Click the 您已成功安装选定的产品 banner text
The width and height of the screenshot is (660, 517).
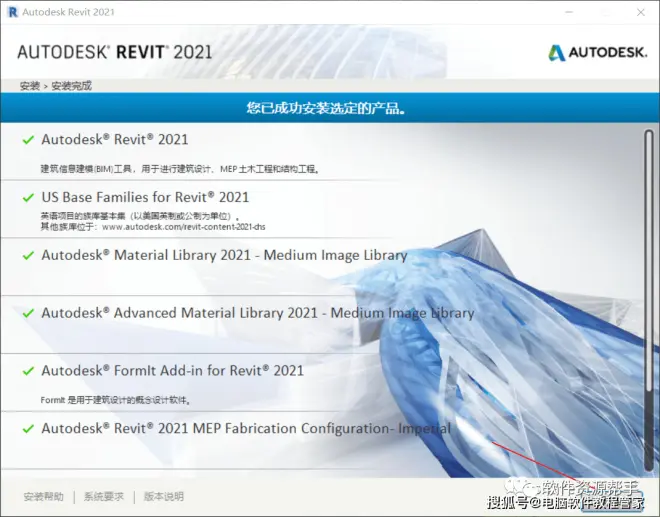pos(326,108)
